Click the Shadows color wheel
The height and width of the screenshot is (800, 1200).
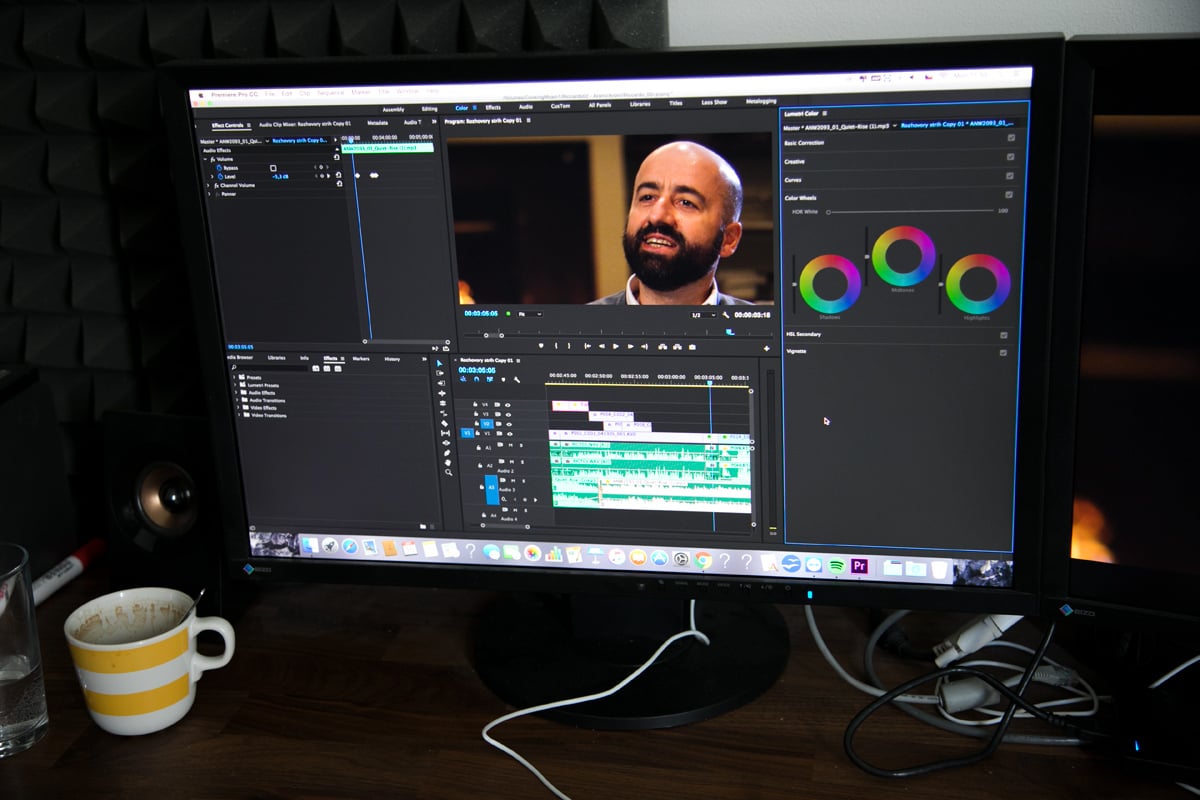[830, 284]
